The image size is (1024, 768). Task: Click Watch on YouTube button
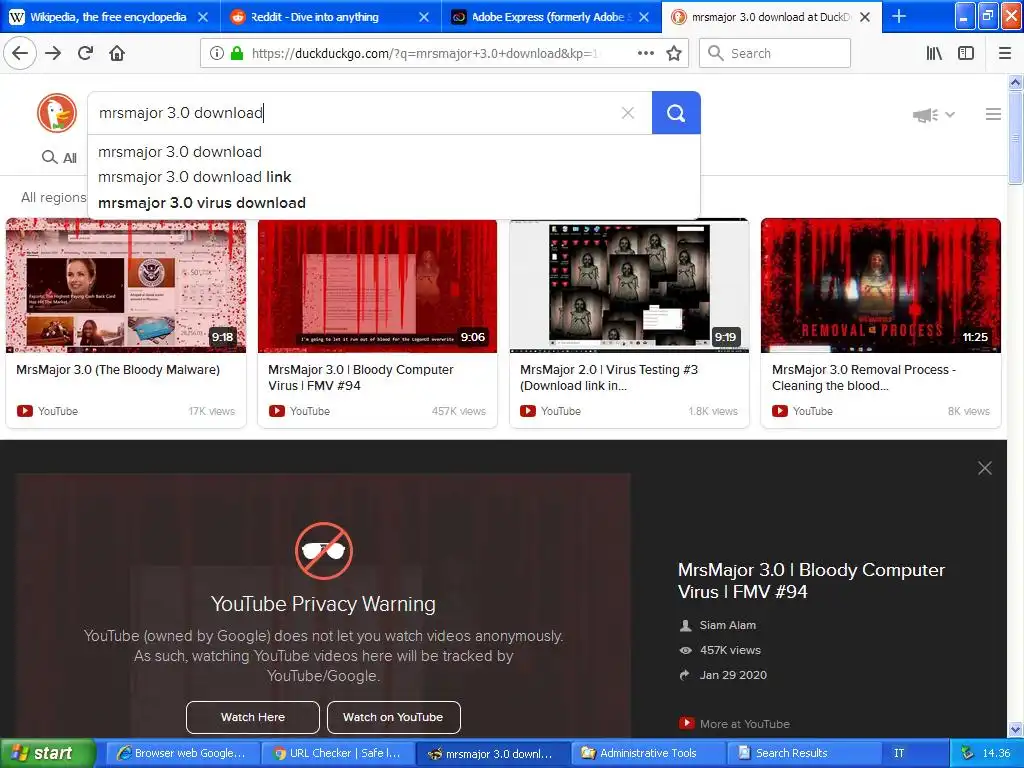pos(393,717)
